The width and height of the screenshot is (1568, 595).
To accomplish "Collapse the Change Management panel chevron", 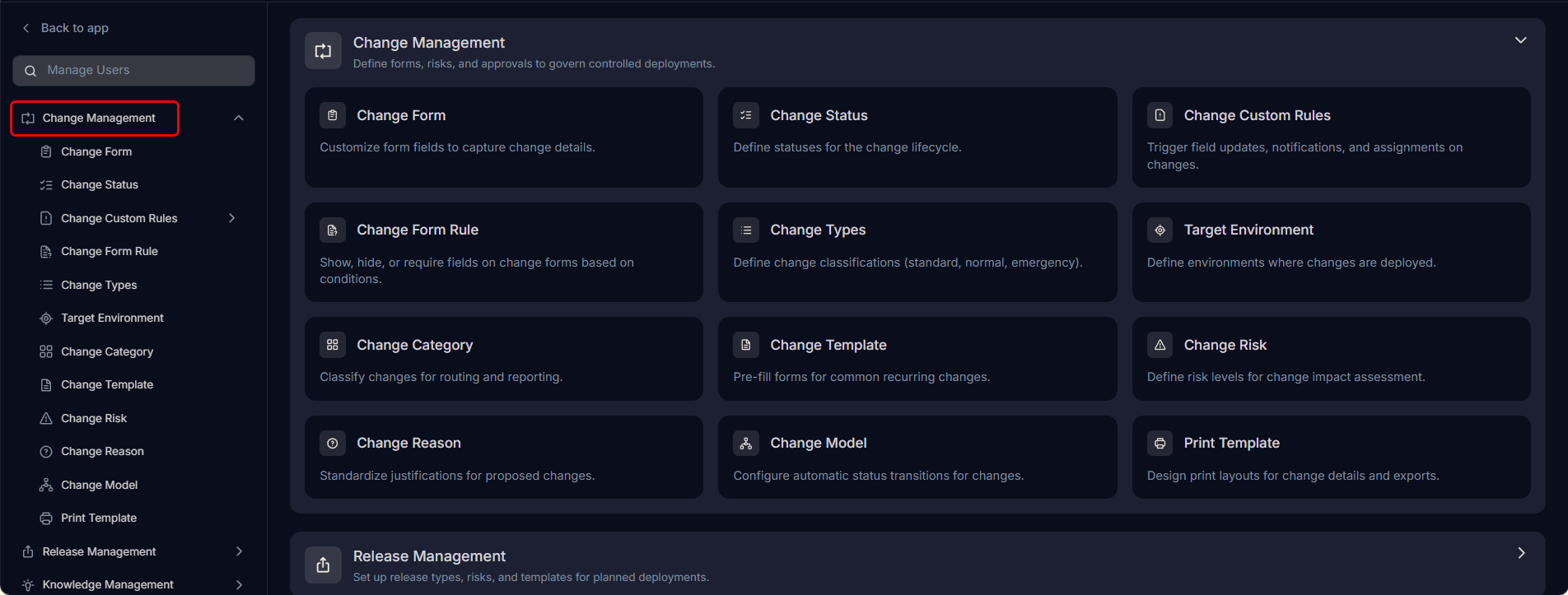I will tap(1520, 40).
